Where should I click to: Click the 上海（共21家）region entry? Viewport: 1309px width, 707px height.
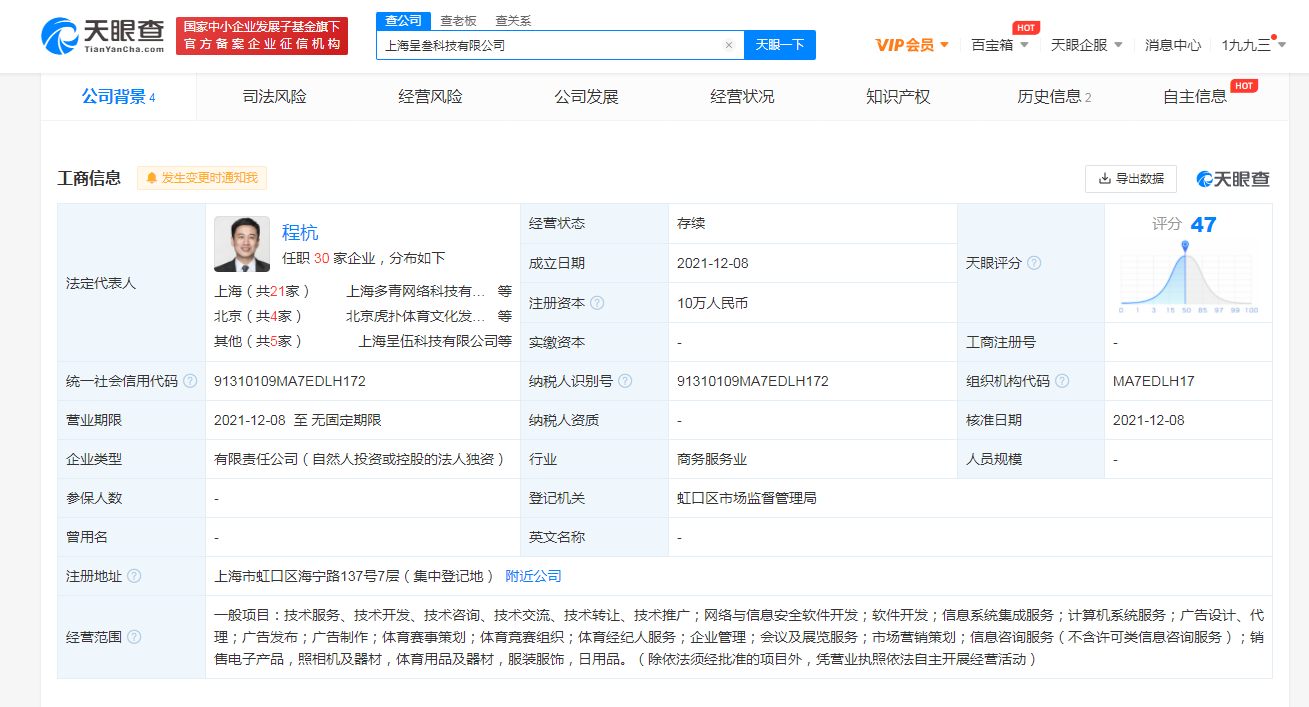[262, 291]
